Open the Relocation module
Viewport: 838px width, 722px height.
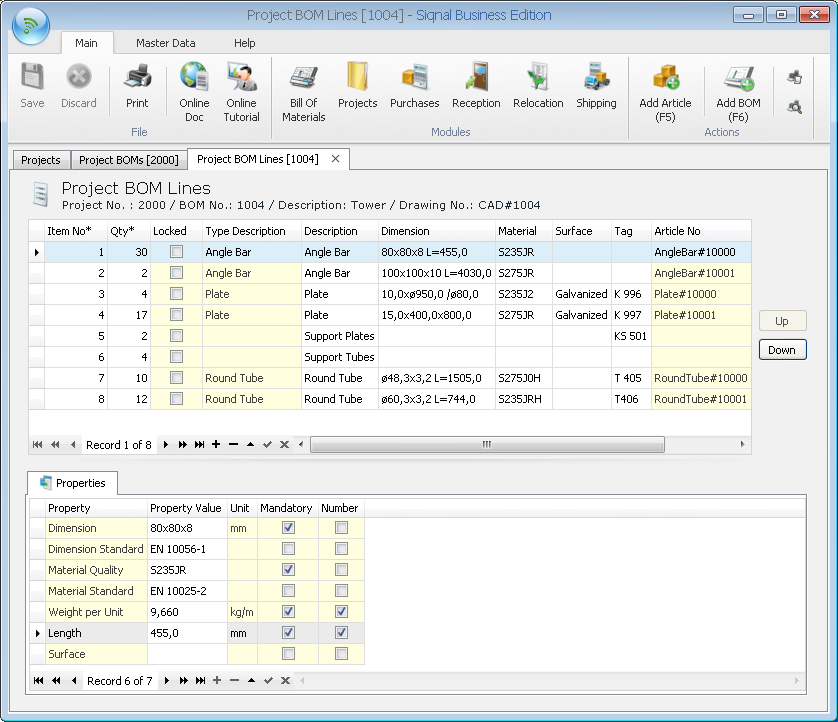(538, 86)
